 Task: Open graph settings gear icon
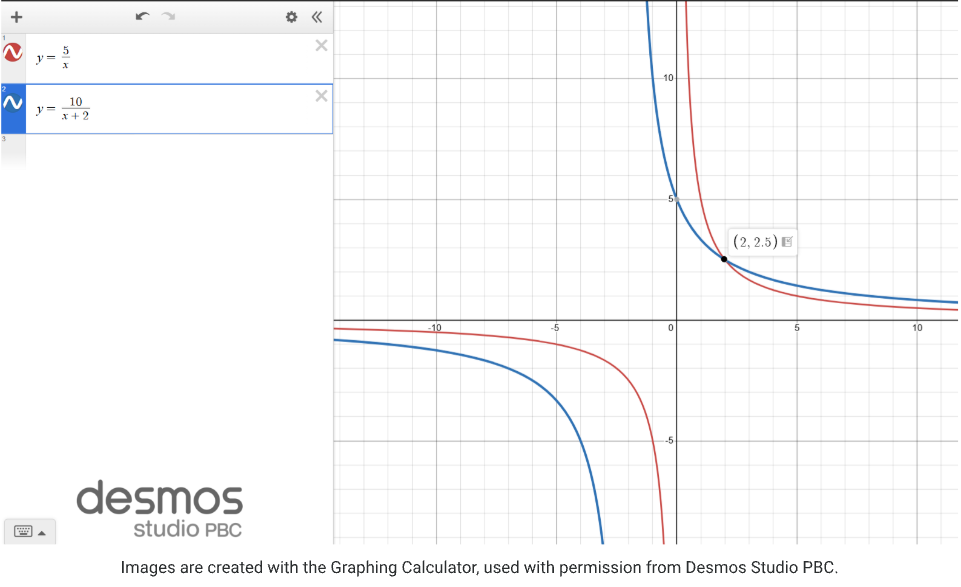[292, 17]
